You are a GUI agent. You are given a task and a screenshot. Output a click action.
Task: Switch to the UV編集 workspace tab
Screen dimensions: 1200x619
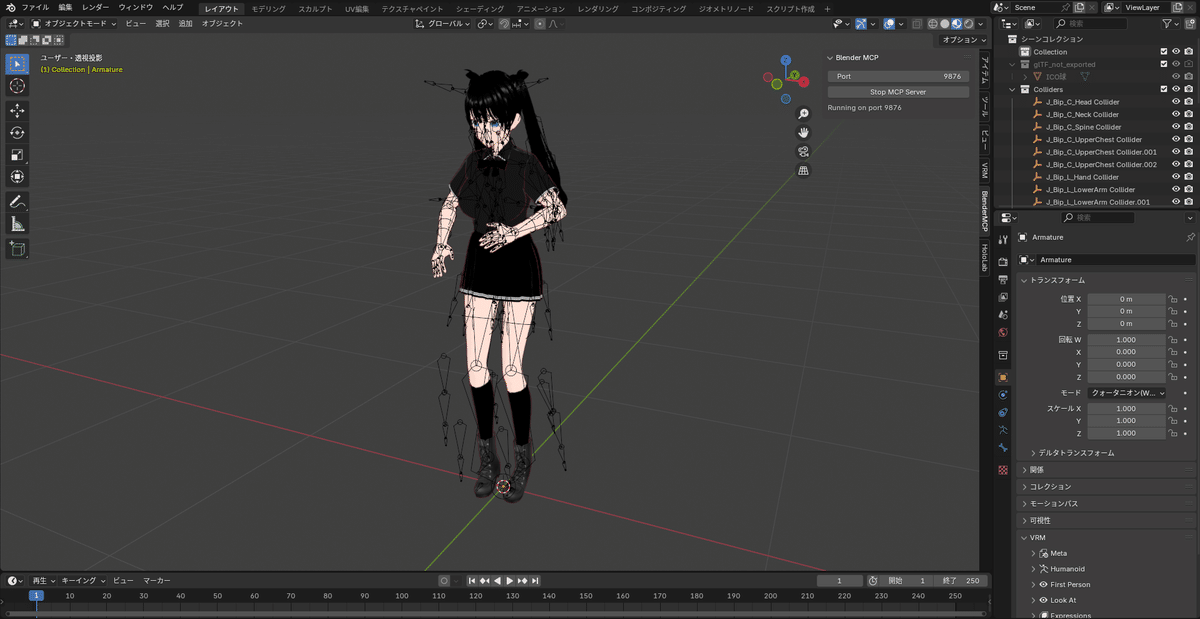pyautogui.click(x=357, y=8)
